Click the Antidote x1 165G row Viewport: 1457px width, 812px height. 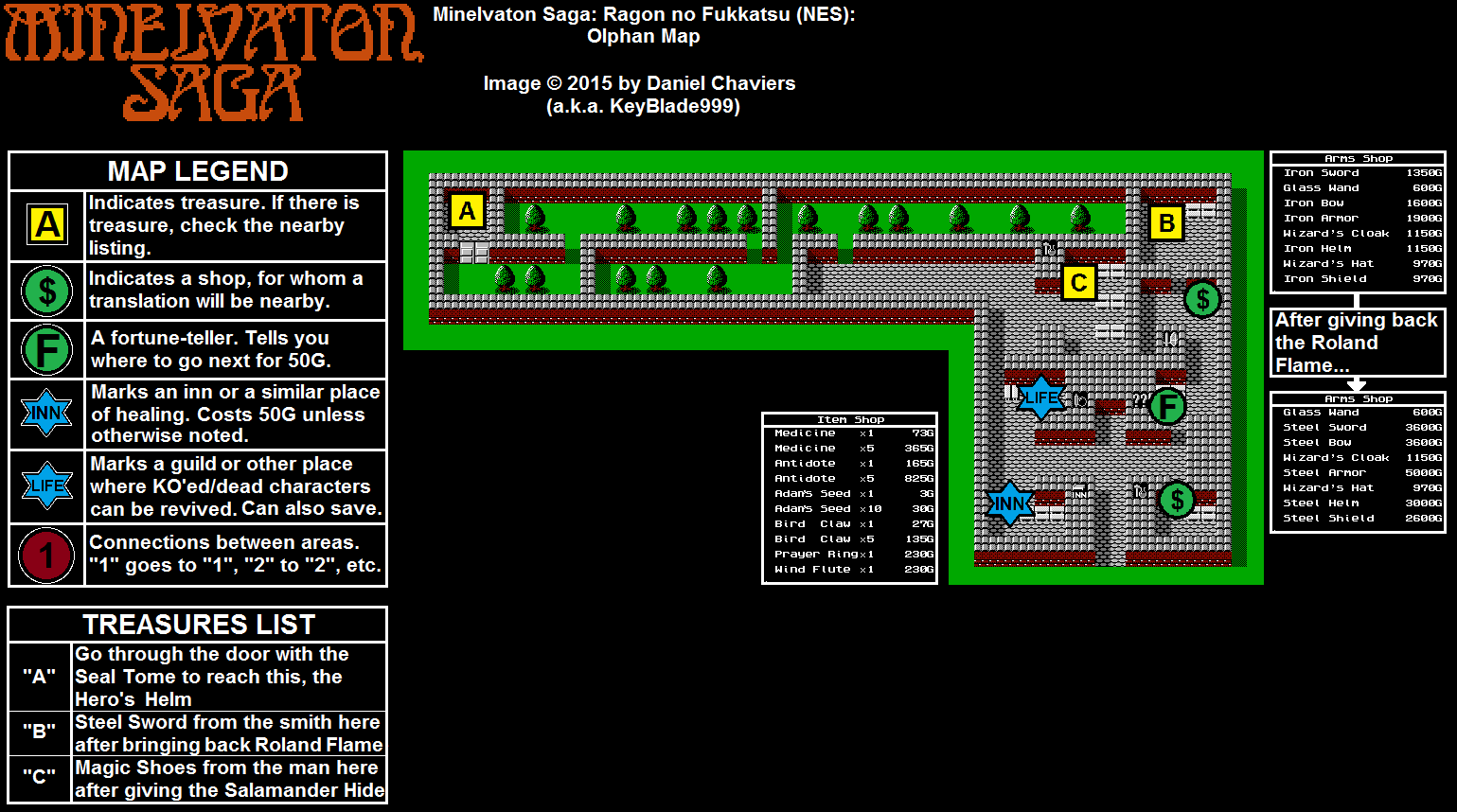coord(854,464)
